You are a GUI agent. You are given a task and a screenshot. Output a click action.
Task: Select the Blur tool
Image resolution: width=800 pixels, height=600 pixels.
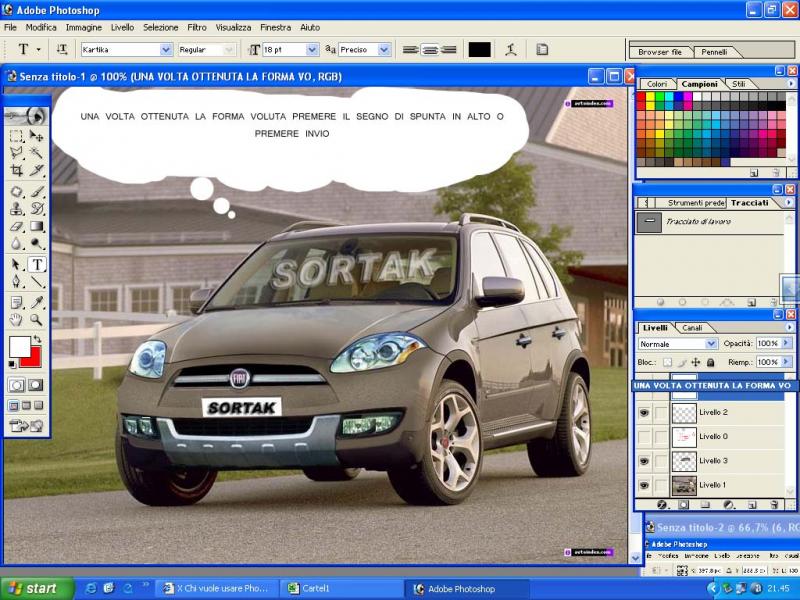coord(16,243)
